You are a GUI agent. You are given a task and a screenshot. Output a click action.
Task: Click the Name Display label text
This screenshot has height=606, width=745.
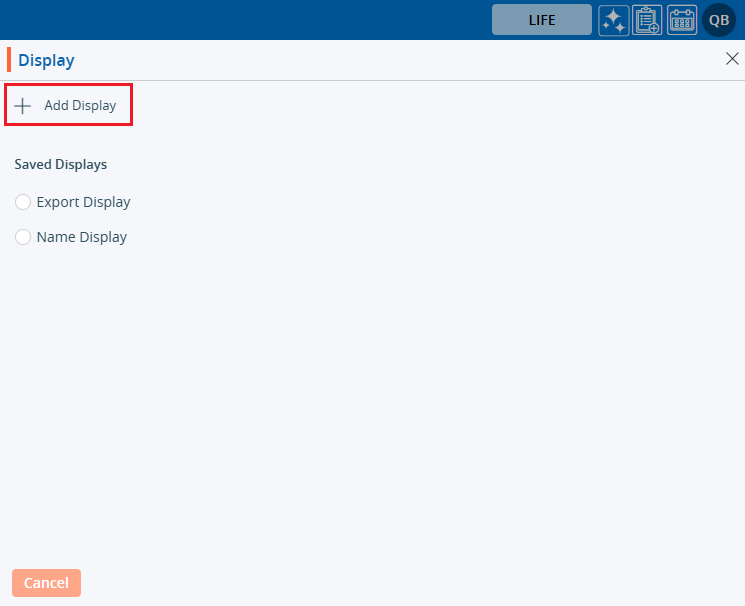81,237
